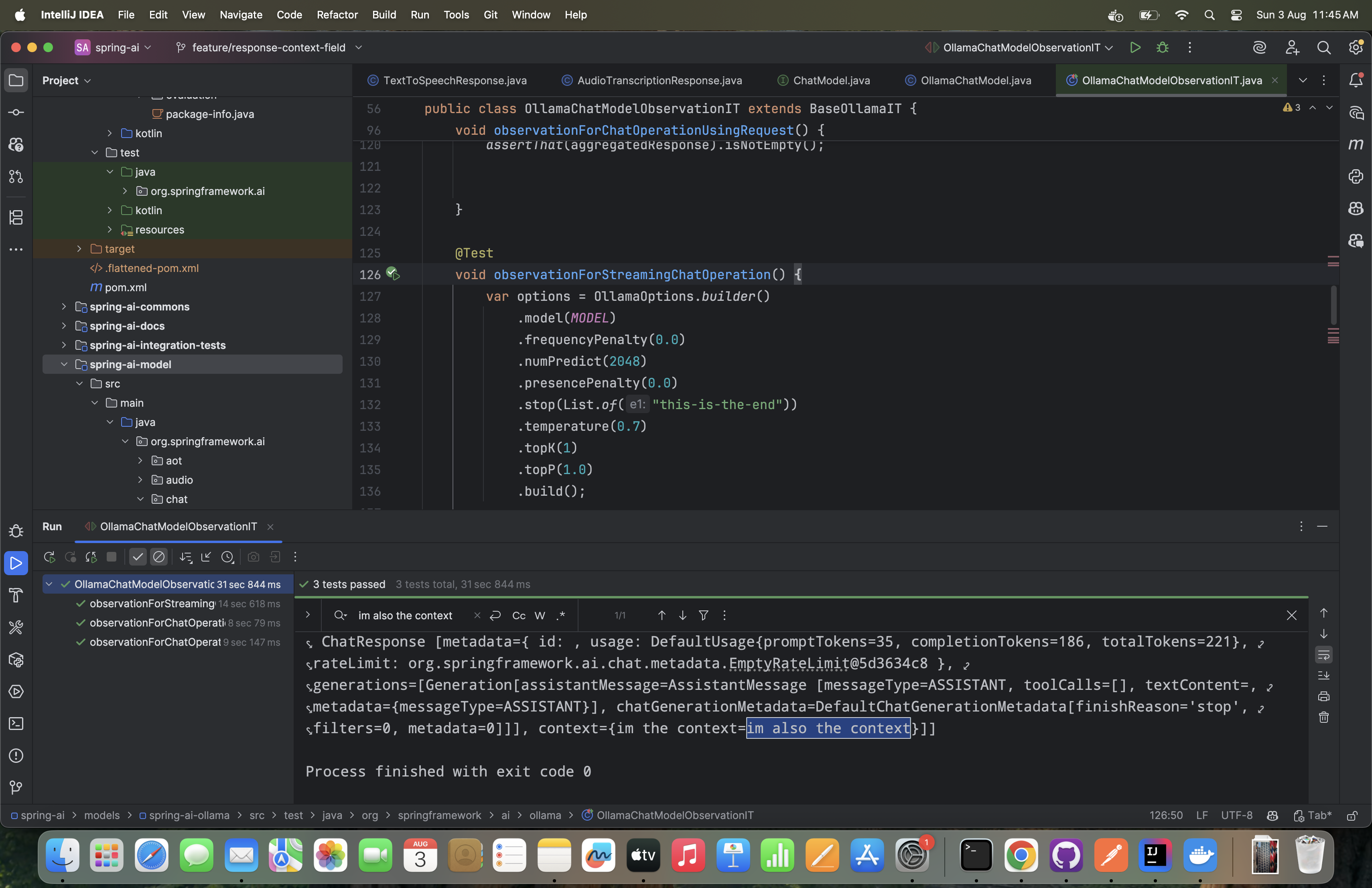Switch to the OllamaChatModel.java tab
This screenshot has width=1372, height=888.
975,80
